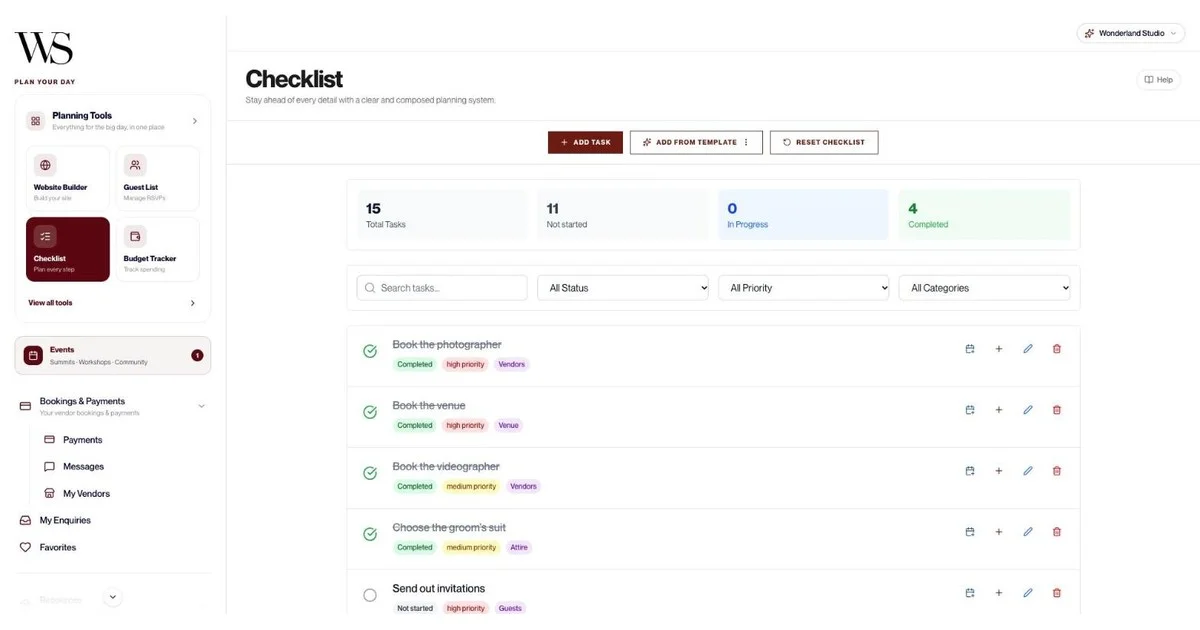Click the Add Task button

click(585, 142)
